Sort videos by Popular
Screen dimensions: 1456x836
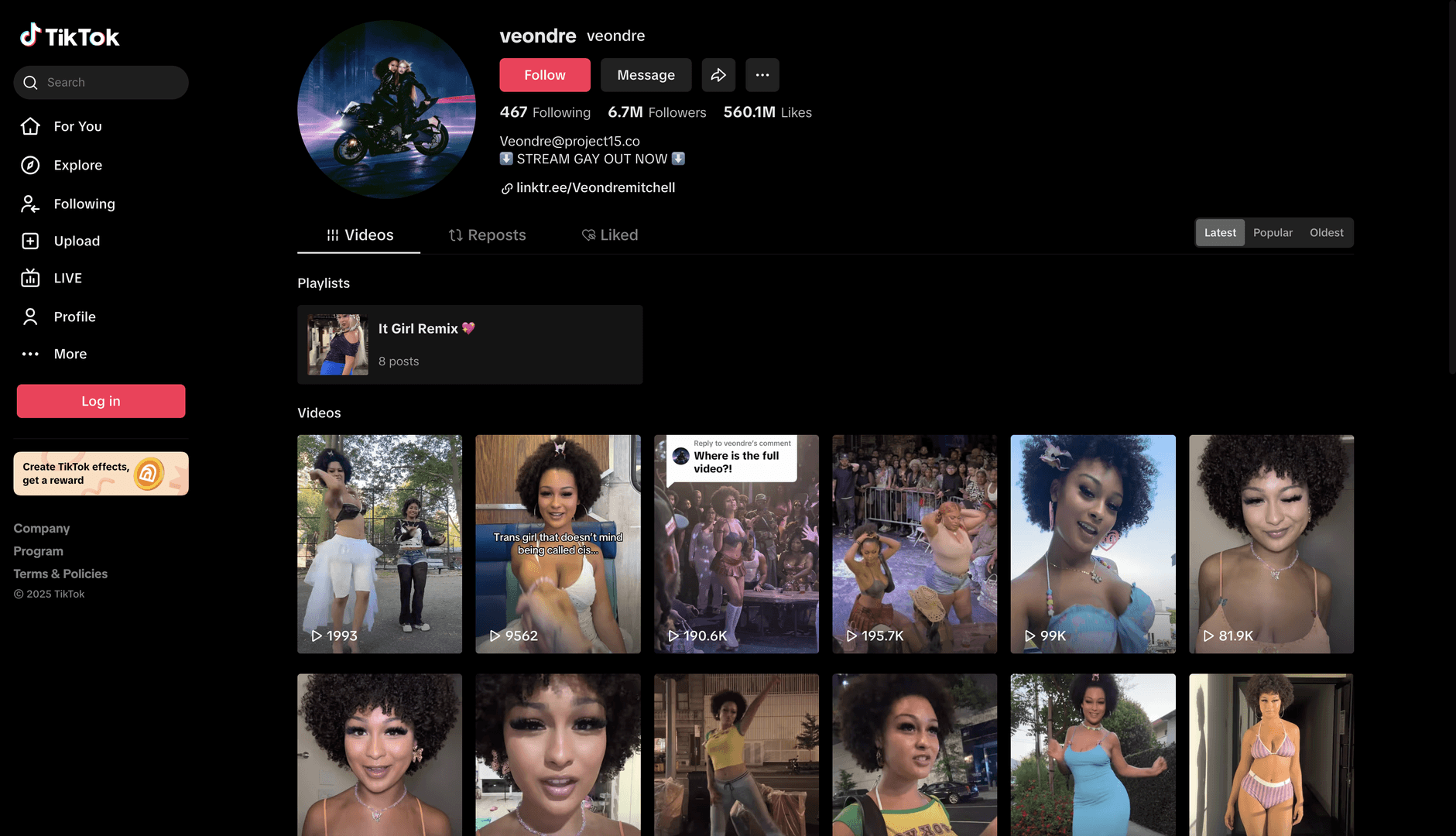point(1273,233)
